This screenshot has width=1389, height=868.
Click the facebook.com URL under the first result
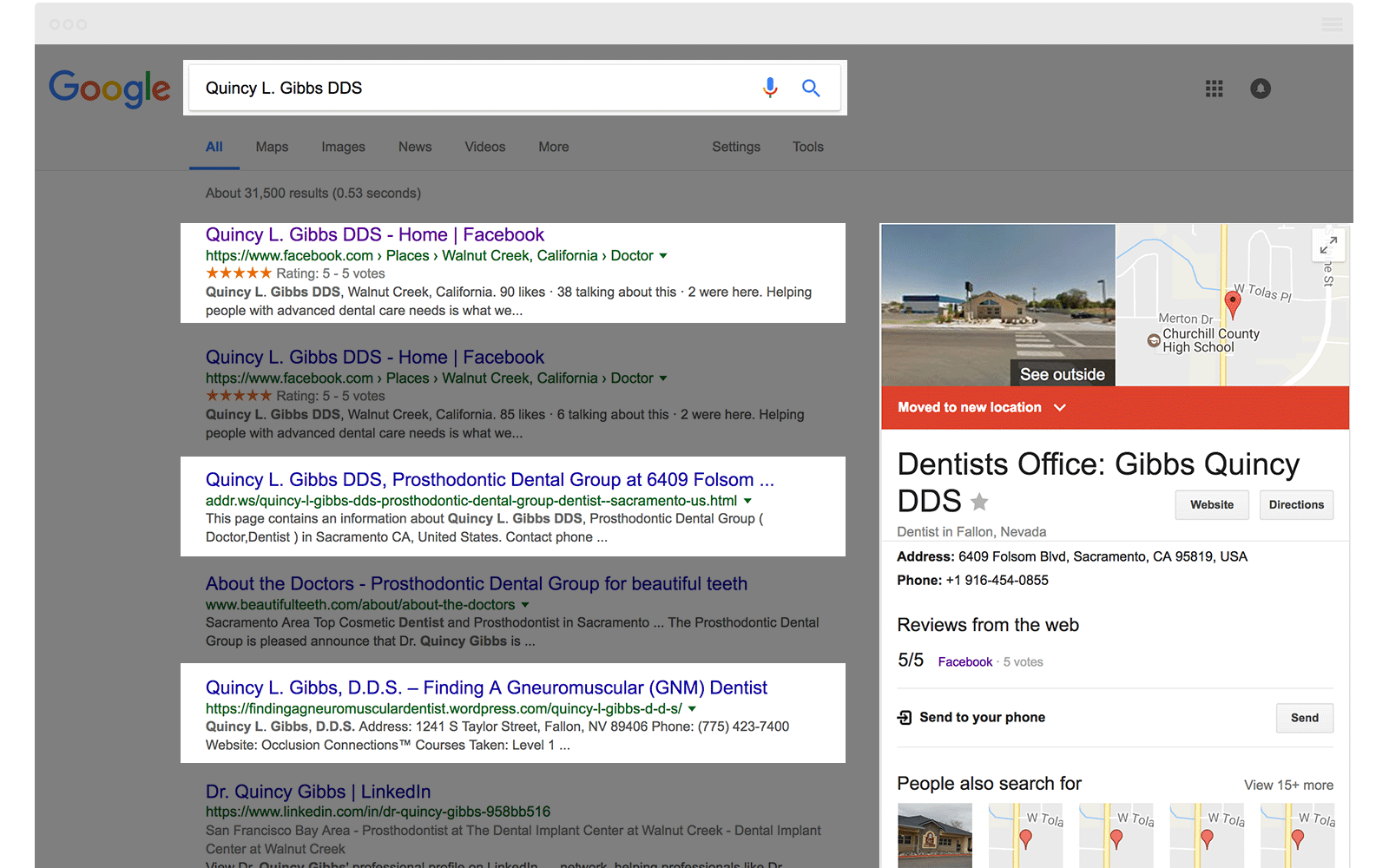point(429,256)
